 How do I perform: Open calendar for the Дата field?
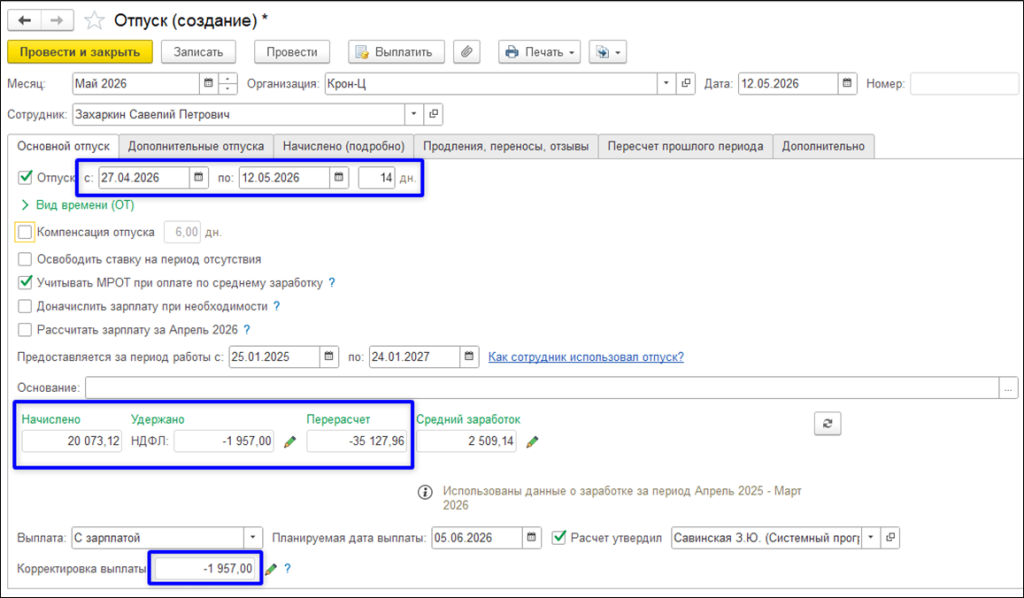(847, 84)
